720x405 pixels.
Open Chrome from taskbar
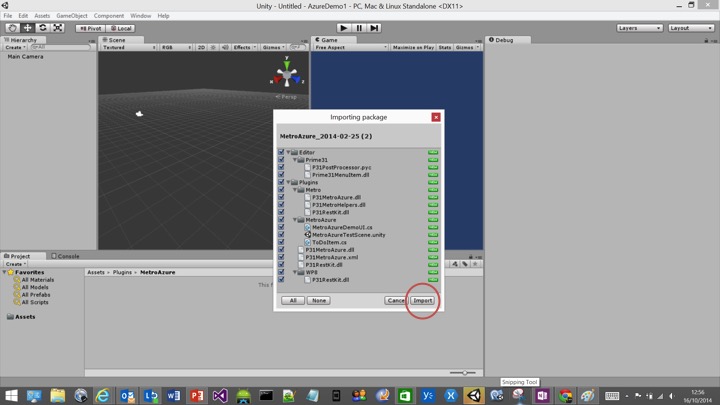click(x=565, y=395)
